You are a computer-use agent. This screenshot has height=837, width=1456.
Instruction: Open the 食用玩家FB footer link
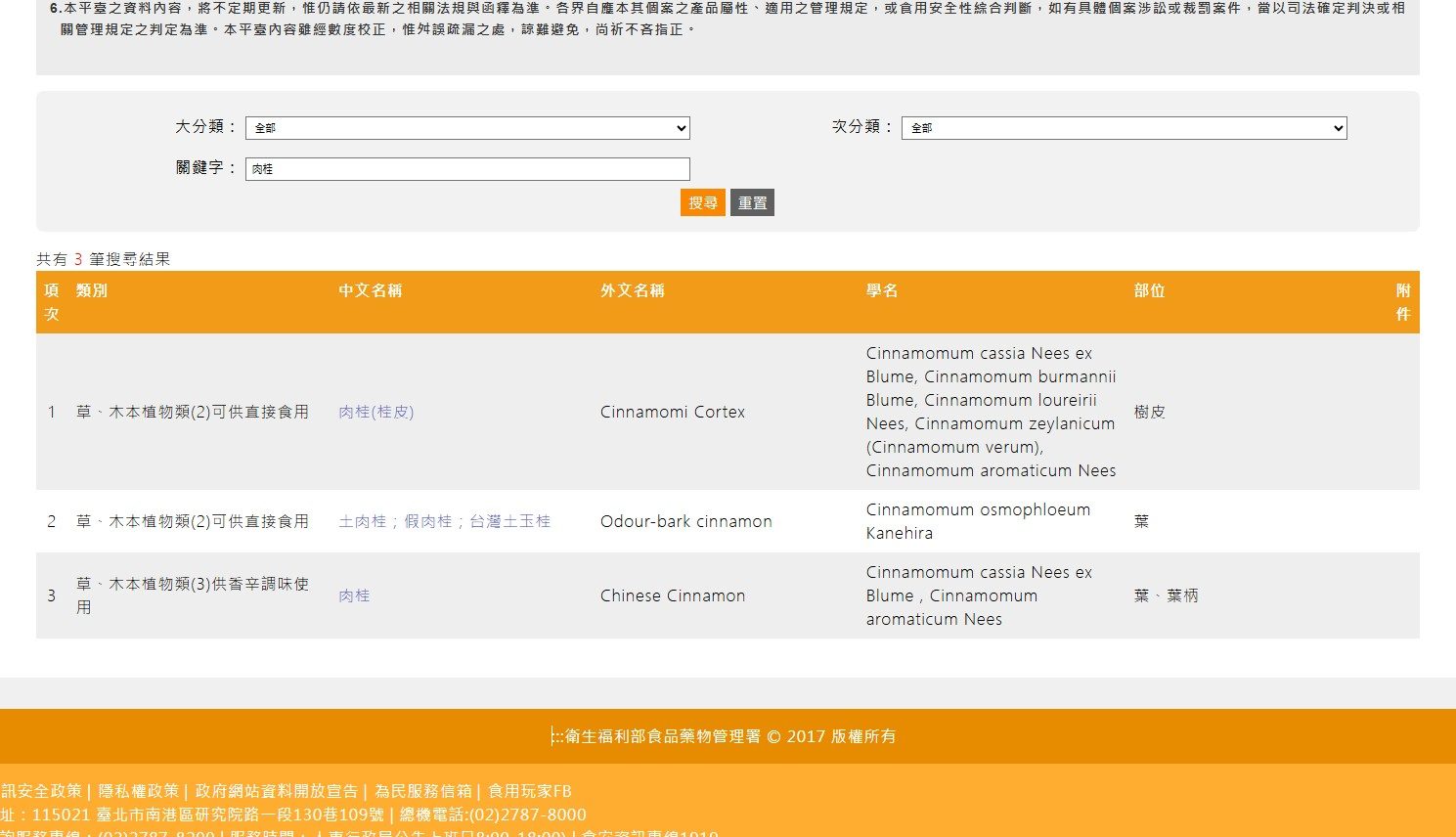[530, 791]
